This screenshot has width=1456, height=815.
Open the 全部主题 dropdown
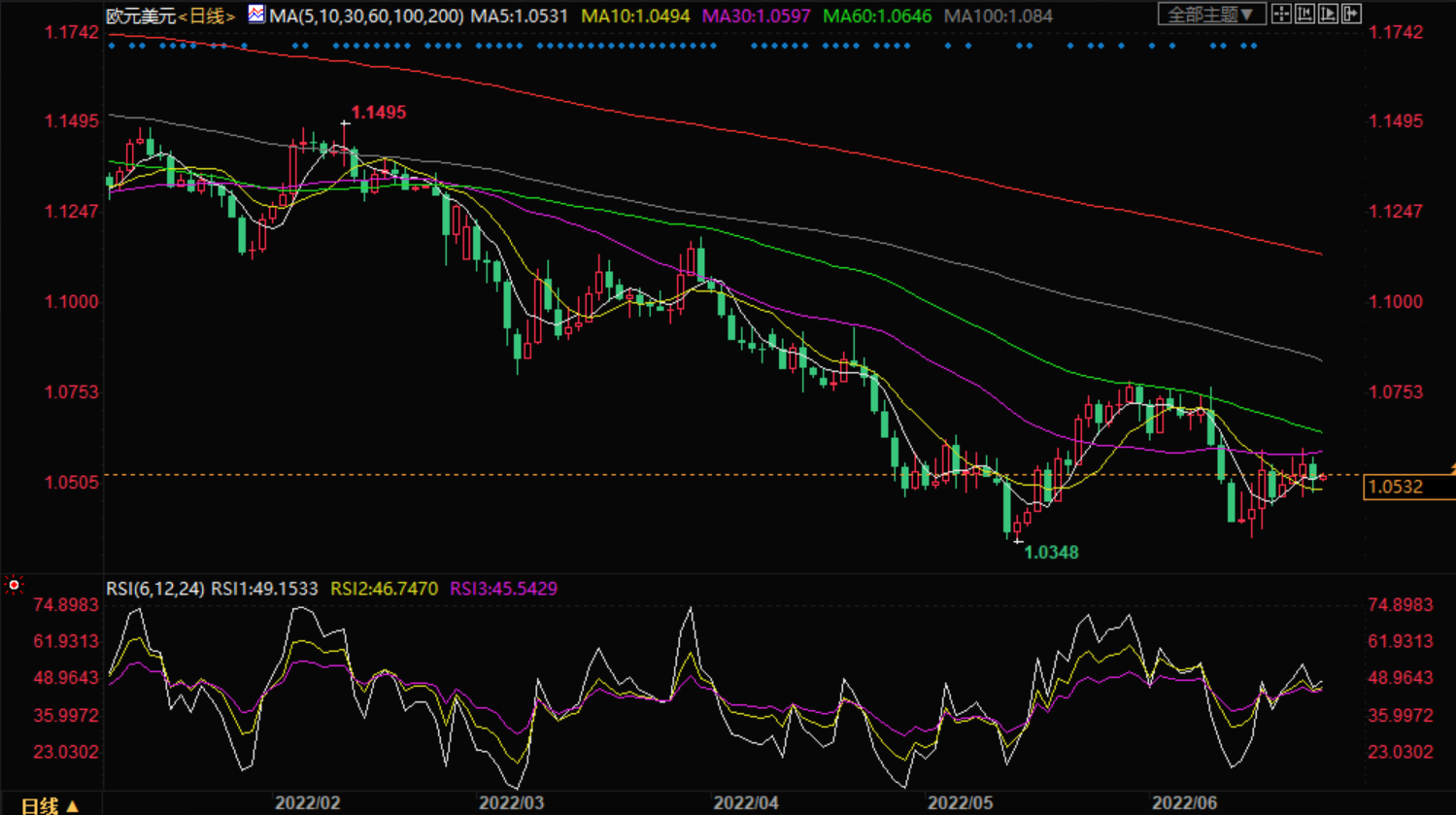pyautogui.click(x=1210, y=15)
